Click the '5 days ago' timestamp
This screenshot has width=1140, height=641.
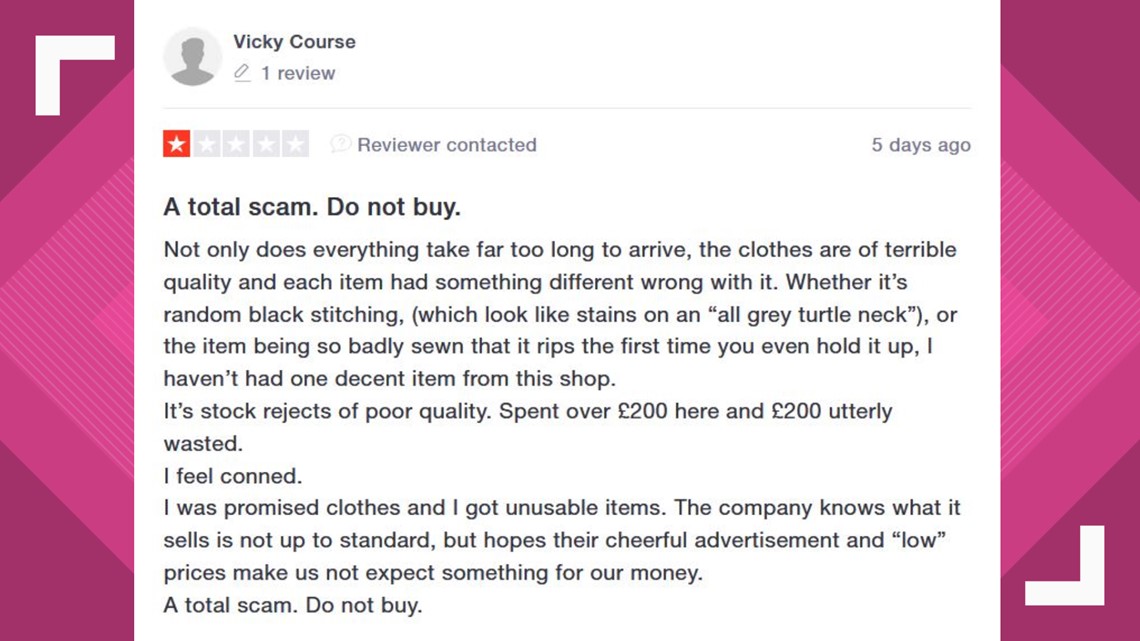[x=921, y=145]
